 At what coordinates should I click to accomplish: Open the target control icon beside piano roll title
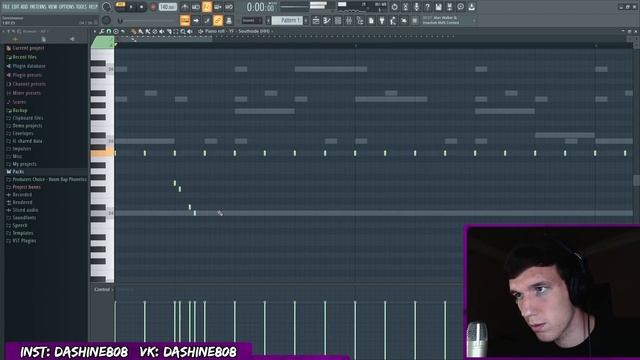point(200,31)
